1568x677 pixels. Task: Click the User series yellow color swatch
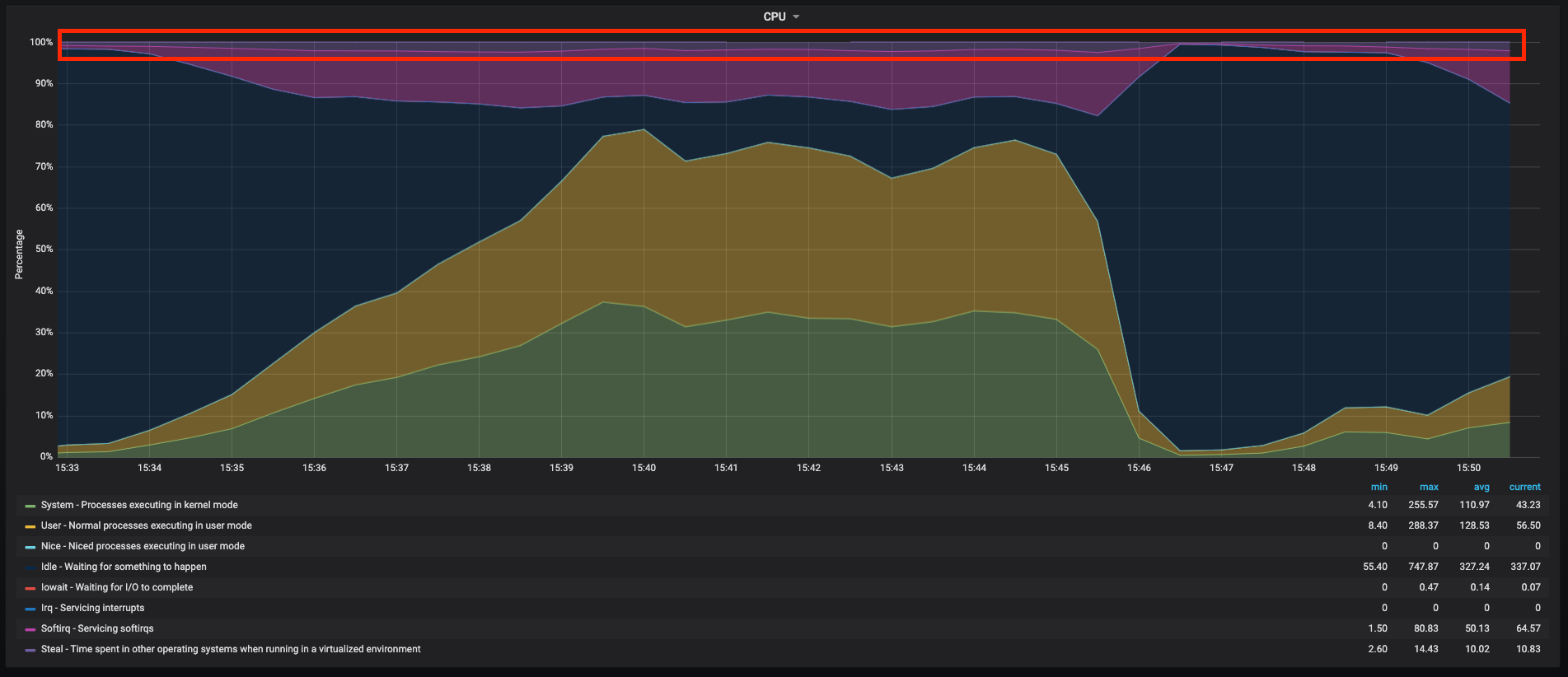tap(30, 526)
